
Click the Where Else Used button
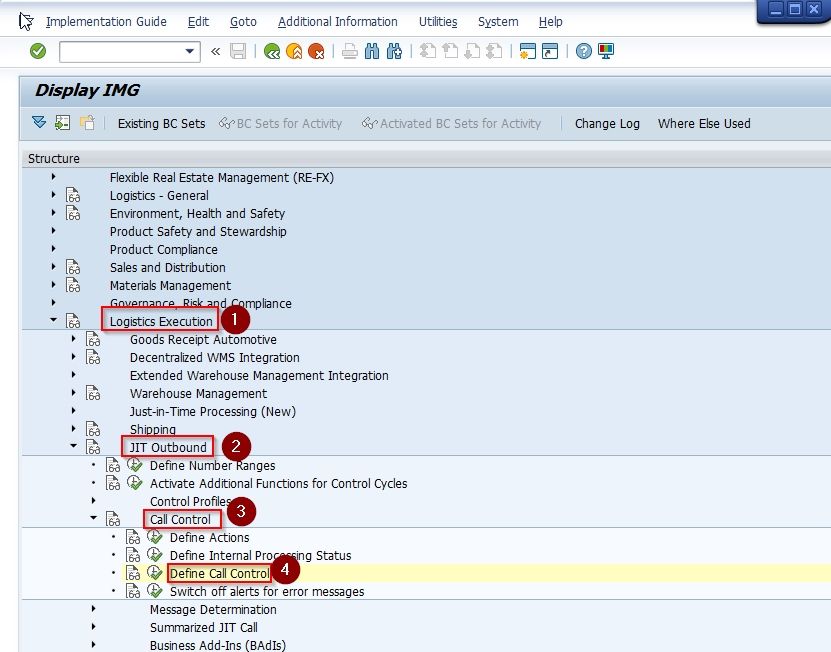(704, 124)
